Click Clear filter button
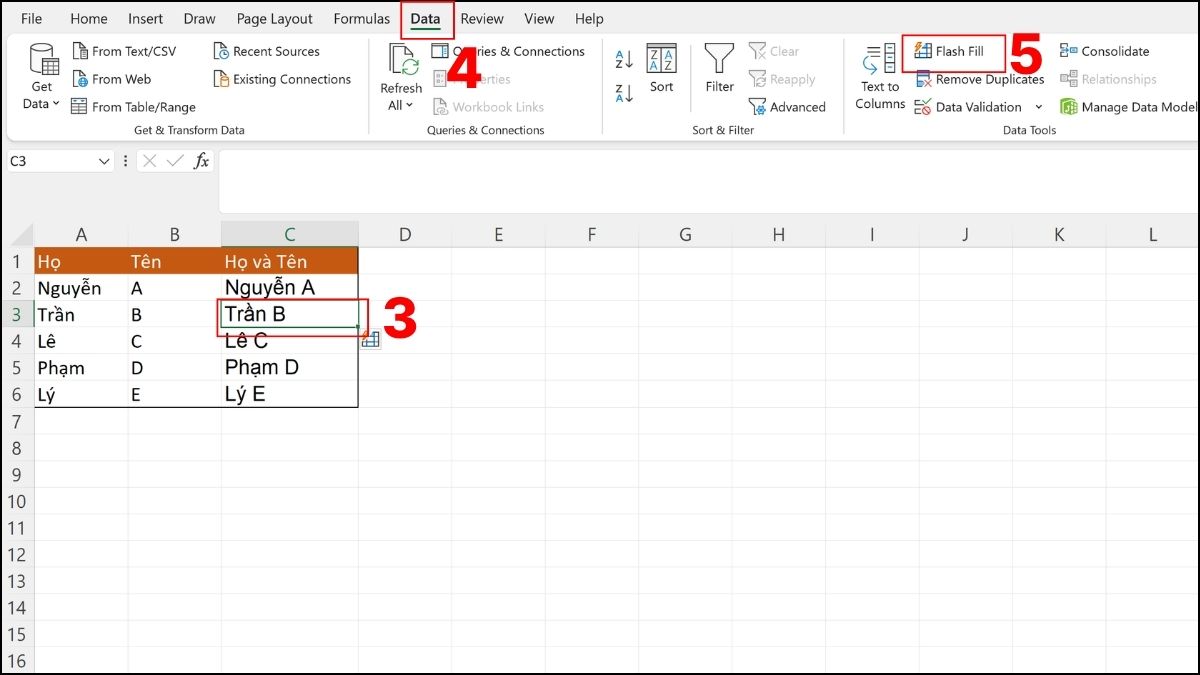The width and height of the screenshot is (1200, 675). click(x=774, y=51)
